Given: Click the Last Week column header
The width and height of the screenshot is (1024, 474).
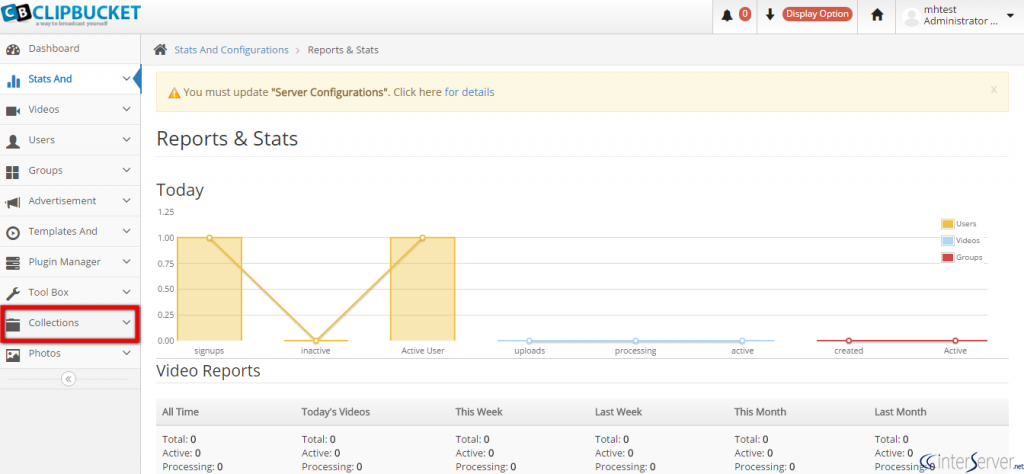Looking at the screenshot, I should pyautogui.click(x=618, y=412).
